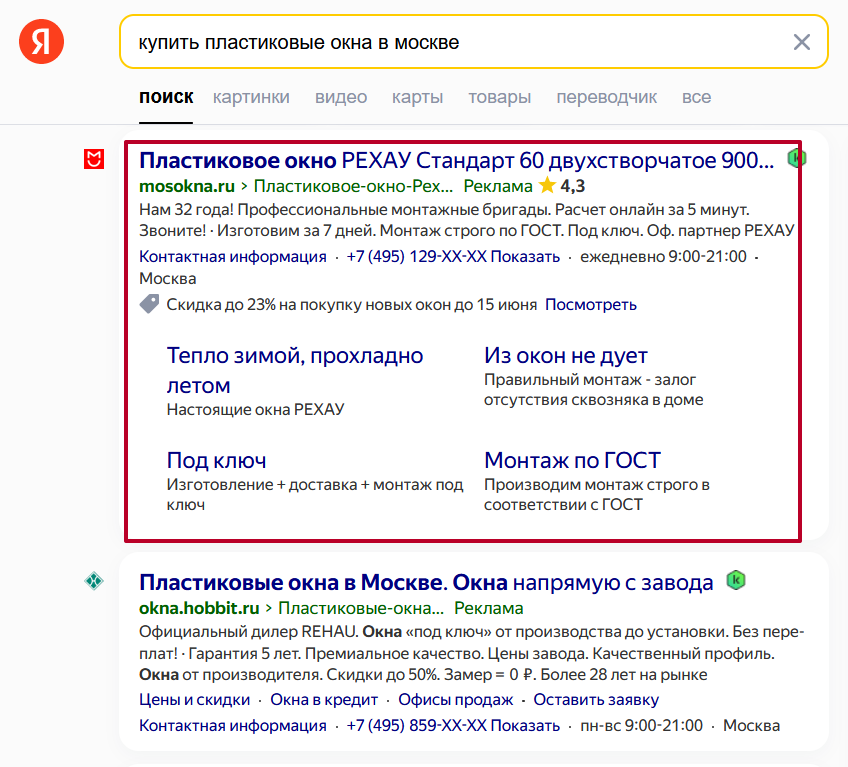Click Реклама label on okna.hobbit.ru result
The height and width of the screenshot is (767, 848).
[488, 608]
